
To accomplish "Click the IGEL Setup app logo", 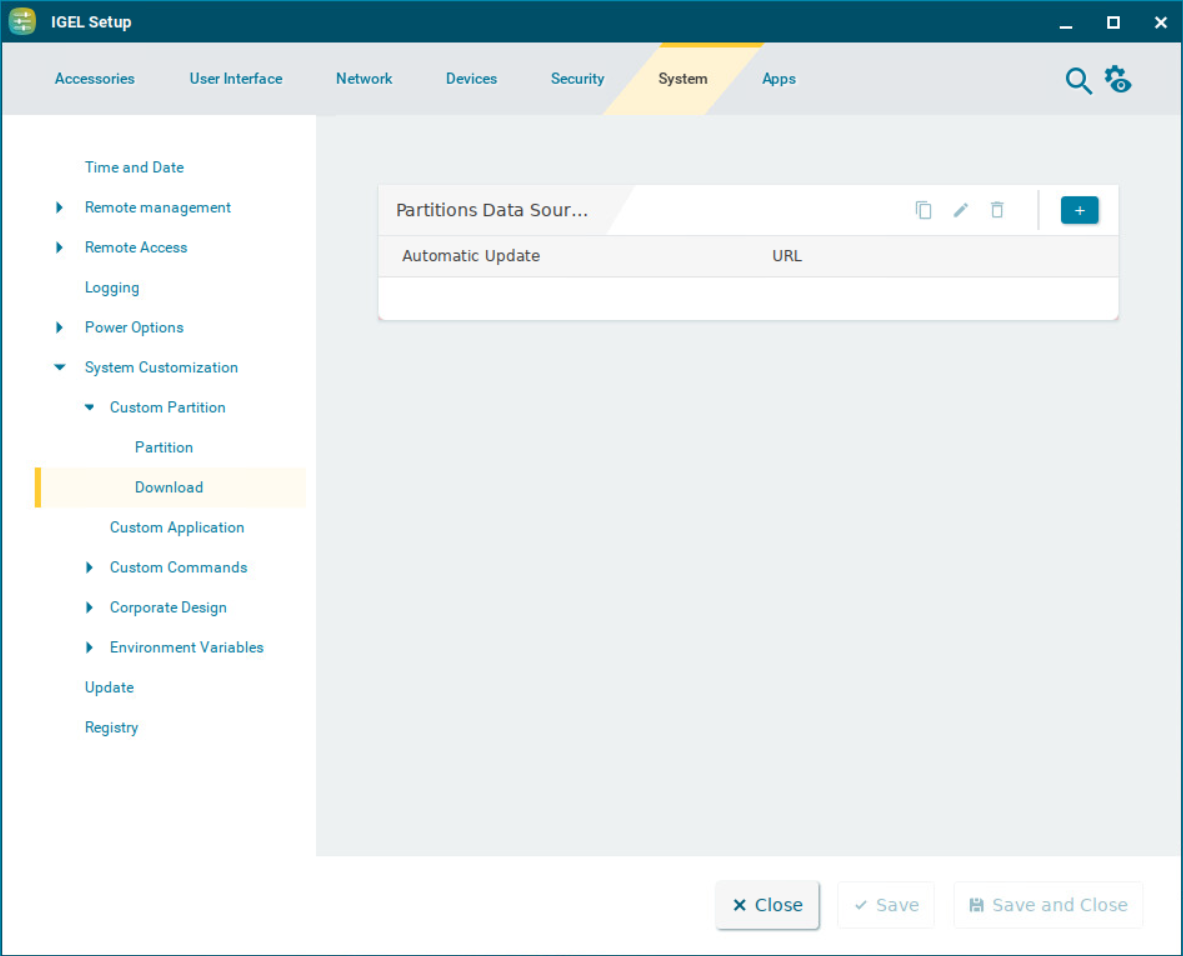I will pos(22,22).
